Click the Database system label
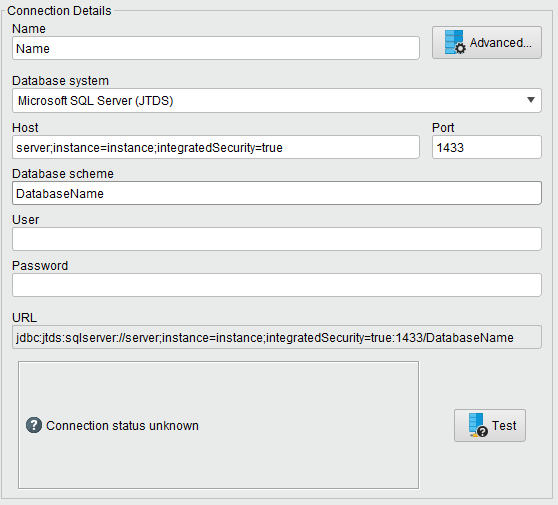This screenshot has width=558, height=505. pyautogui.click(x=60, y=81)
